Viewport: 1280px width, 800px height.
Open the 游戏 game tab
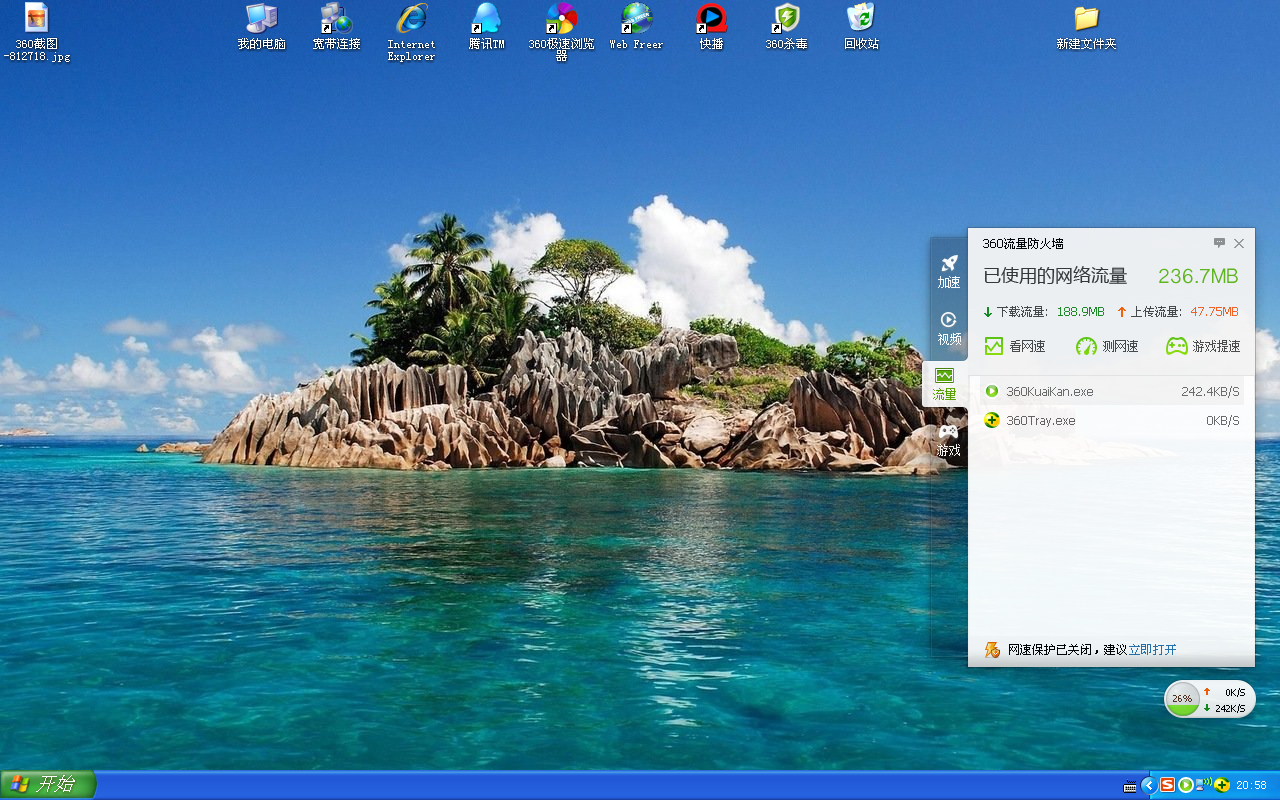948,439
